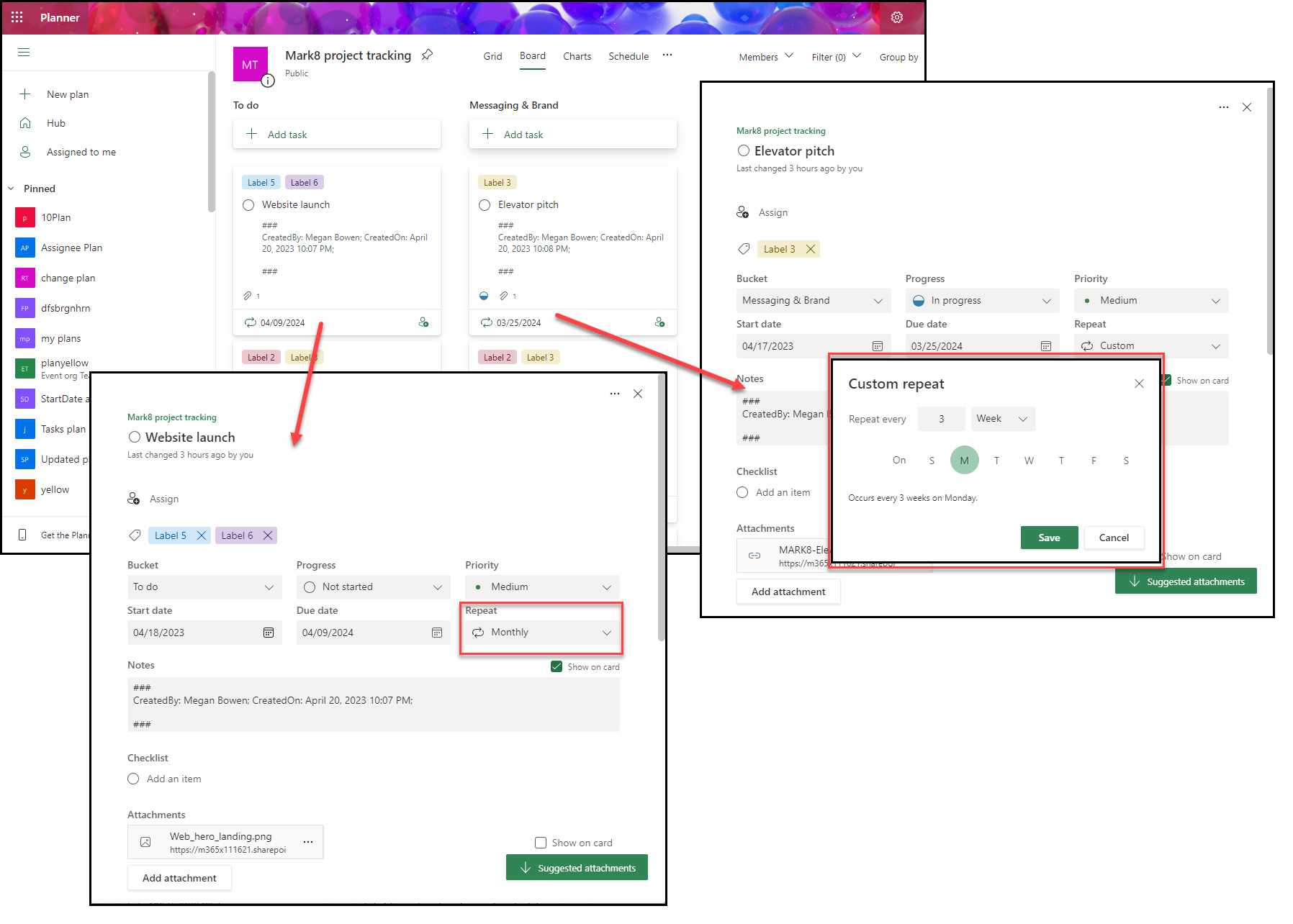Click the Notes text area in Website launch

[373, 705]
